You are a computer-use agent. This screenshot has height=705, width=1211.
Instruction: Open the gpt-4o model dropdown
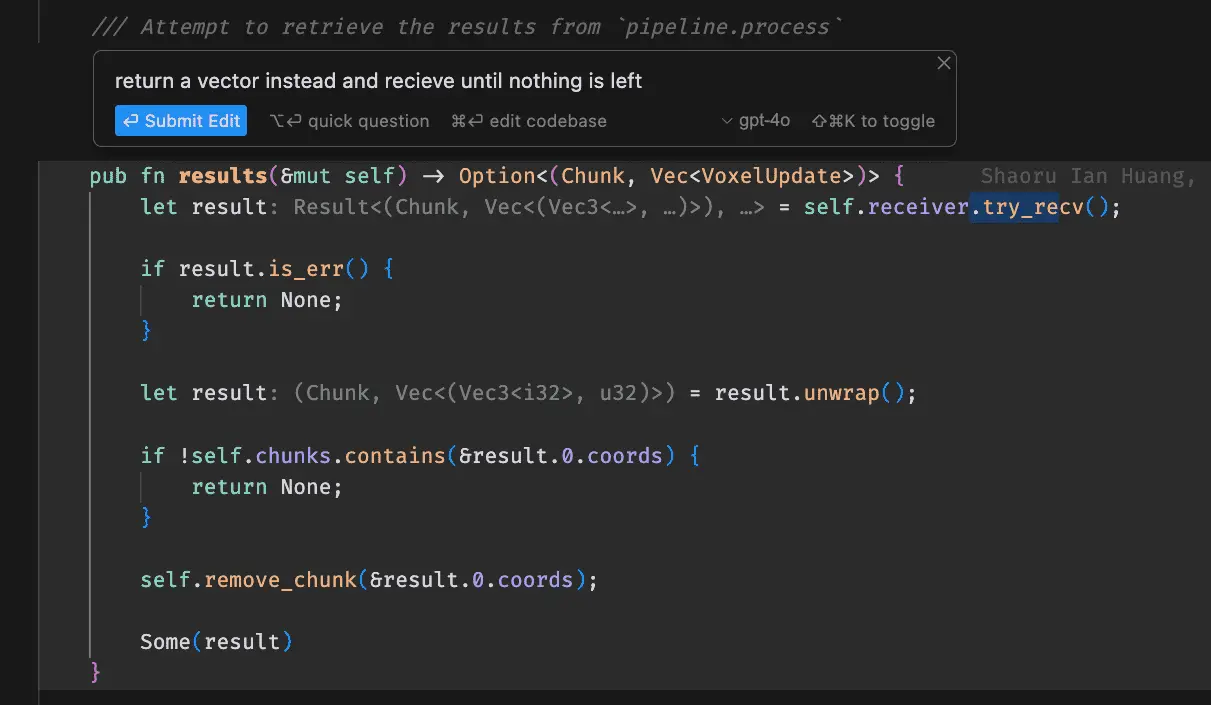[756, 121]
